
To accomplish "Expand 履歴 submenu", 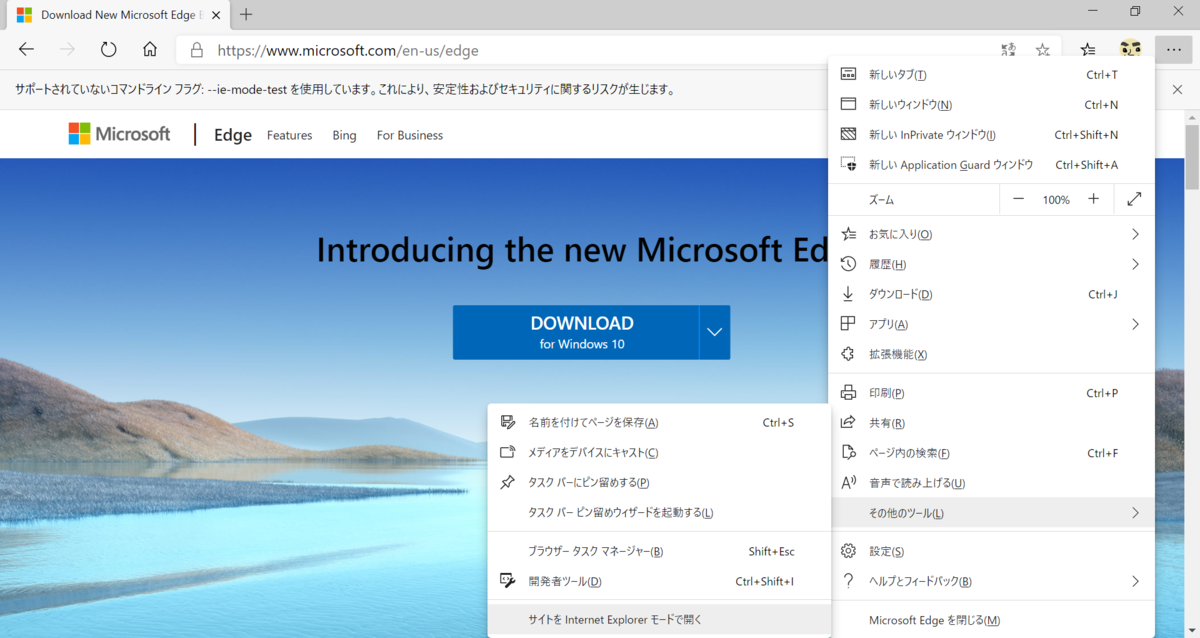I will point(992,264).
